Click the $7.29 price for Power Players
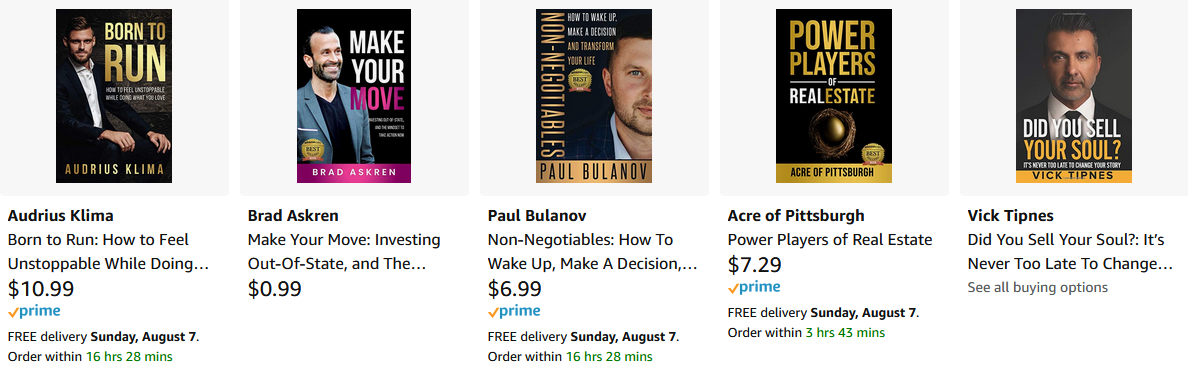Screen dimensions: 1188x380 coord(755,266)
